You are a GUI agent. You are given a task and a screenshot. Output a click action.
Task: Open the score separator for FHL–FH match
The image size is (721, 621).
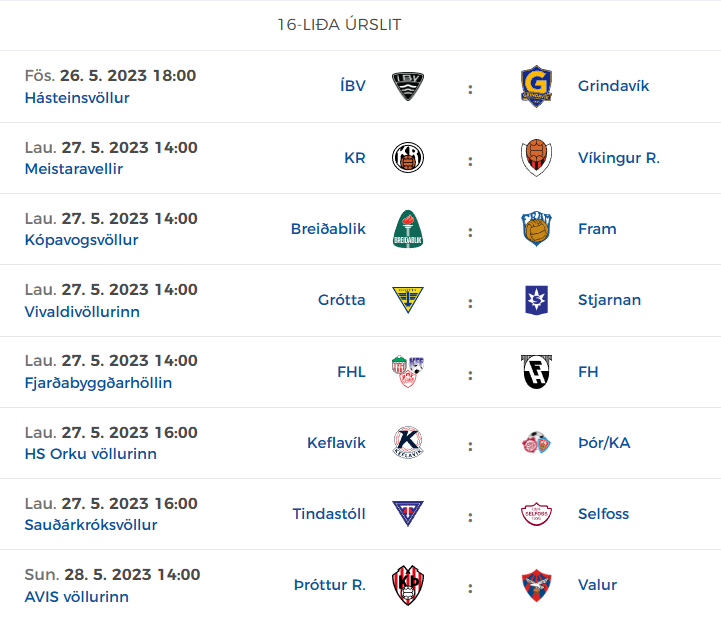pos(470,375)
